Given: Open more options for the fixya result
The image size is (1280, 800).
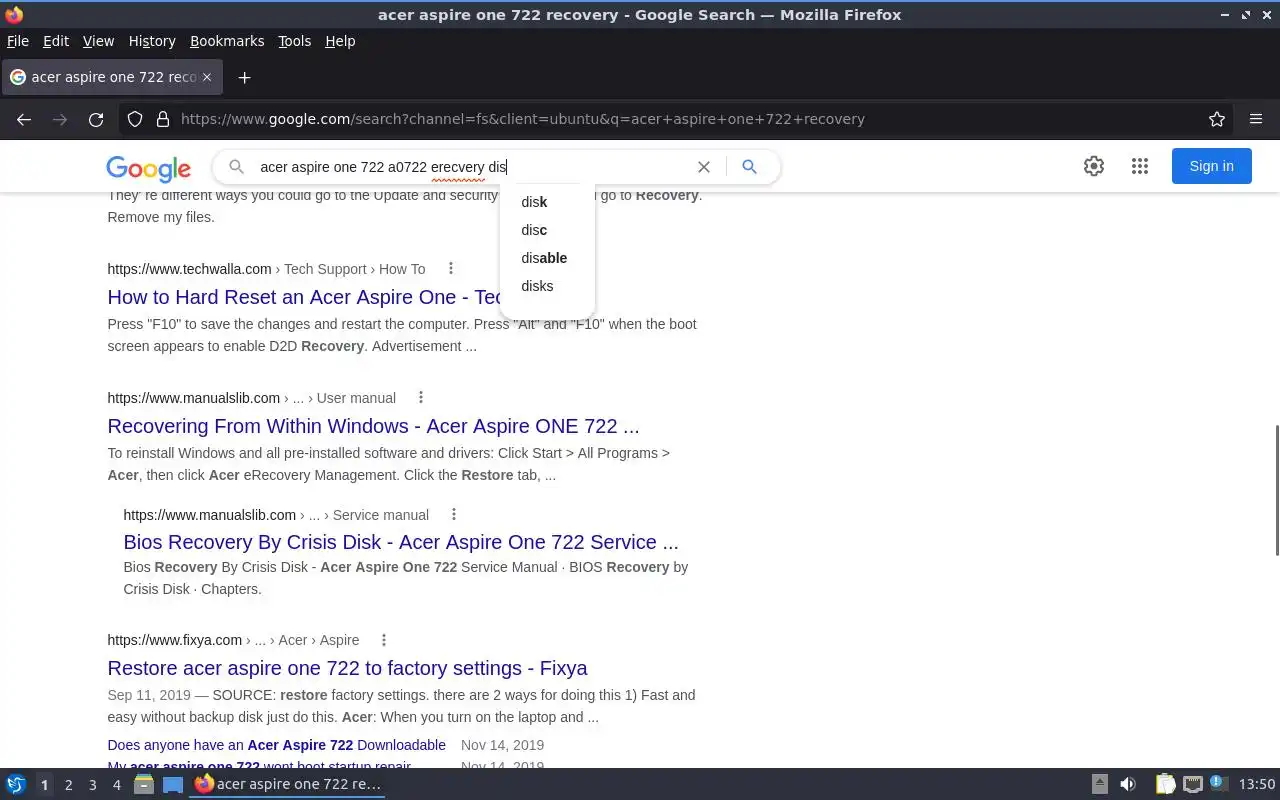Looking at the screenshot, I should click(384, 639).
